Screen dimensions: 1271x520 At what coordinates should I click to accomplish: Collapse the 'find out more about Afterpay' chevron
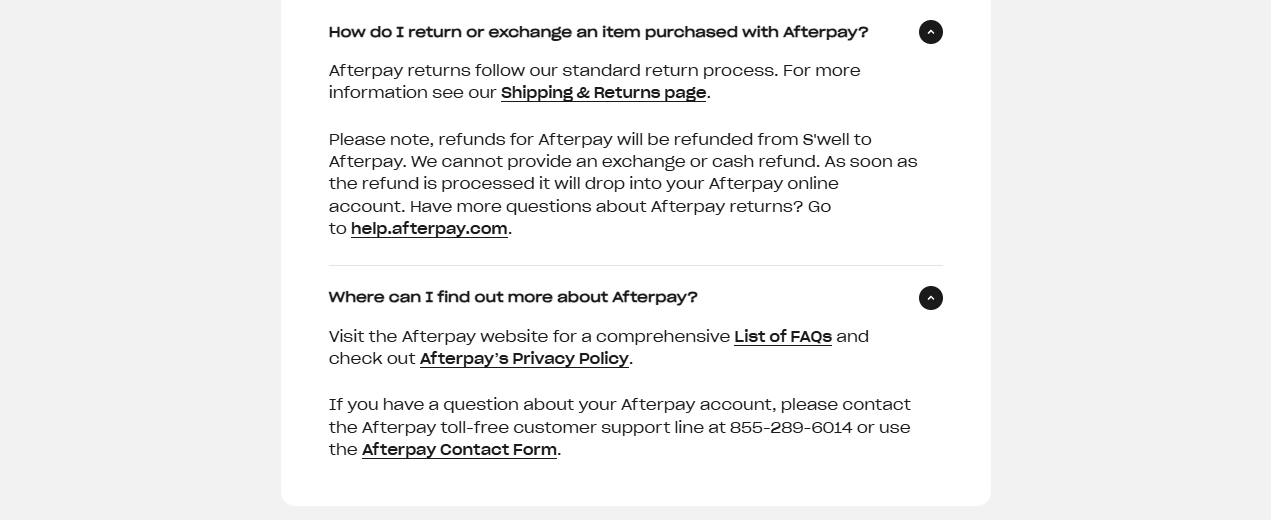(x=930, y=298)
